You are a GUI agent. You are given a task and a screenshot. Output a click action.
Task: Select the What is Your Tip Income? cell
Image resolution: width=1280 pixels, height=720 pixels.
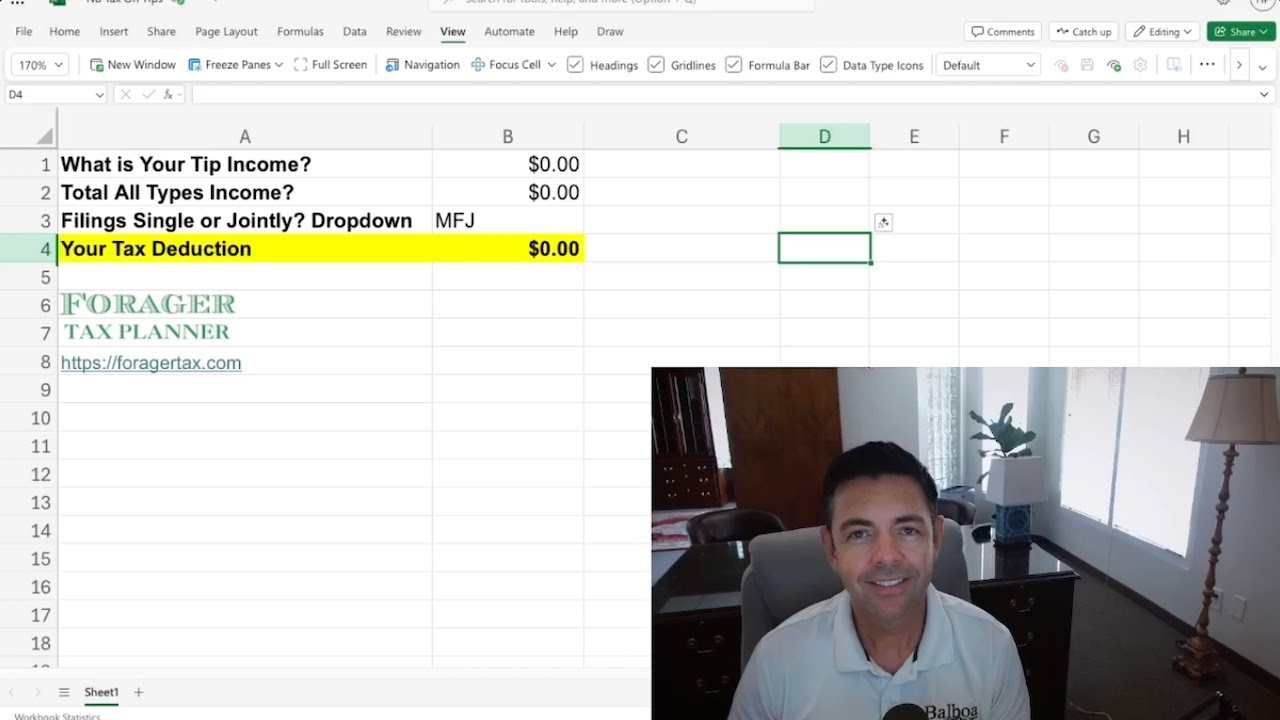pos(245,164)
